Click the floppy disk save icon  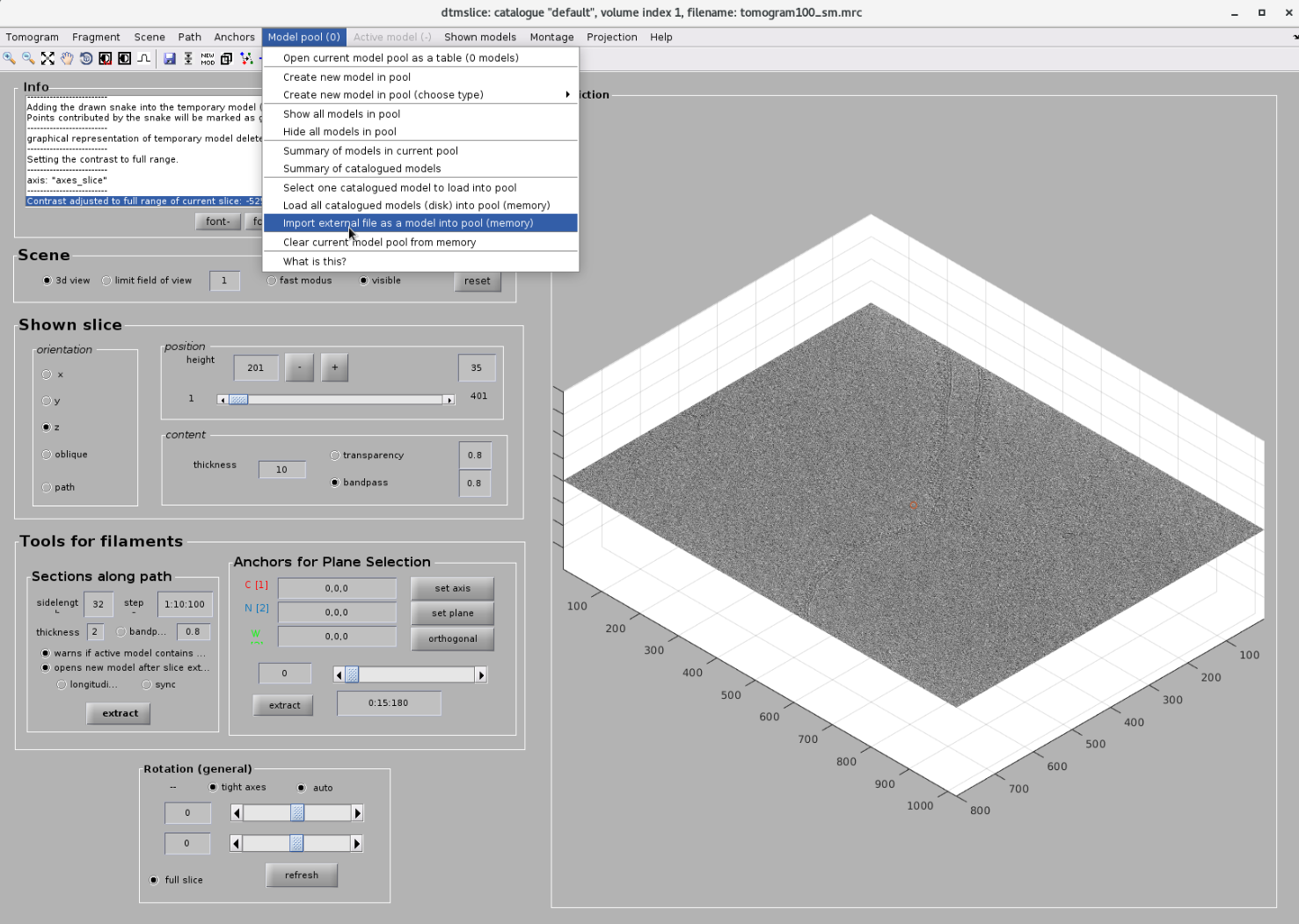170,58
